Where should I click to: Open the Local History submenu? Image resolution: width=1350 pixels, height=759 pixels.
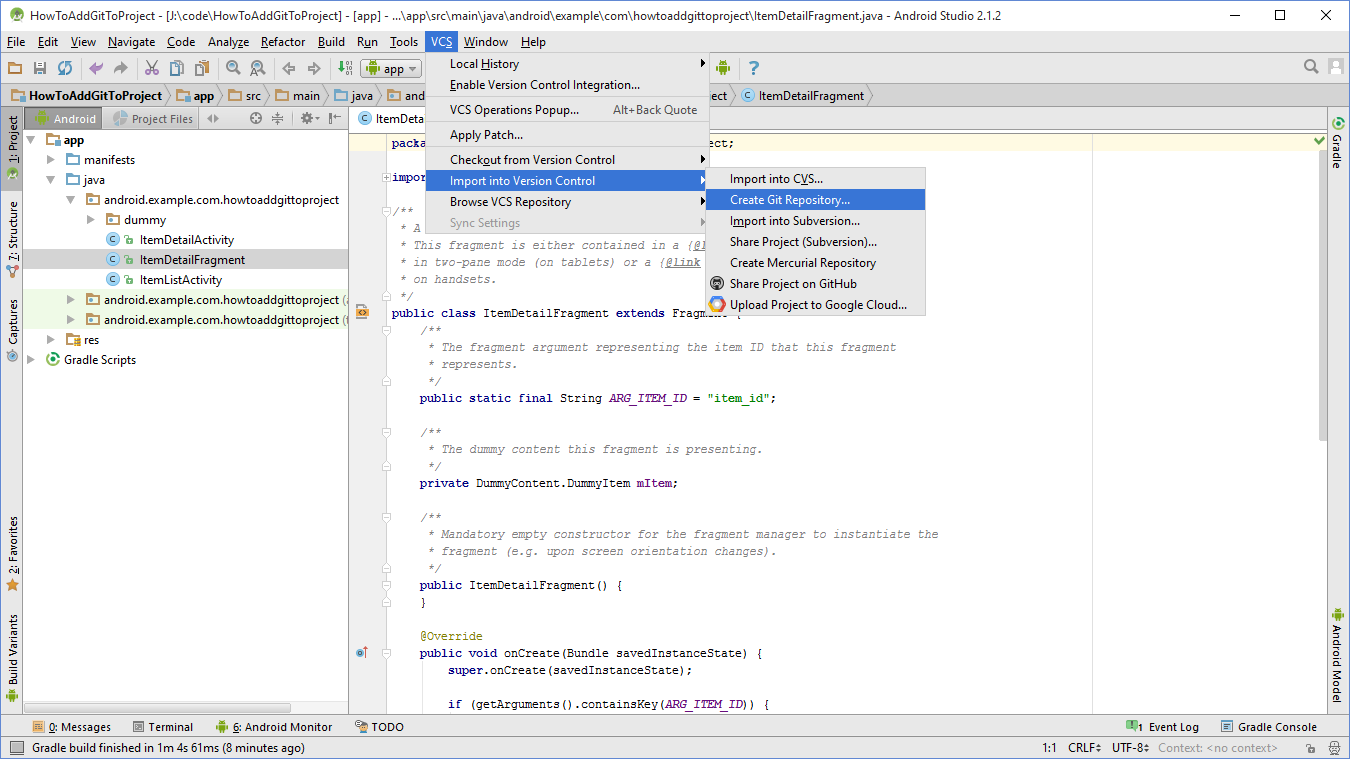566,64
